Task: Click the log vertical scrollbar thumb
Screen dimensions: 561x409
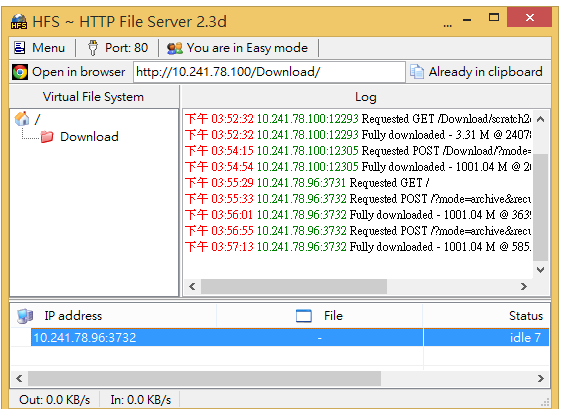Action: 541,208
